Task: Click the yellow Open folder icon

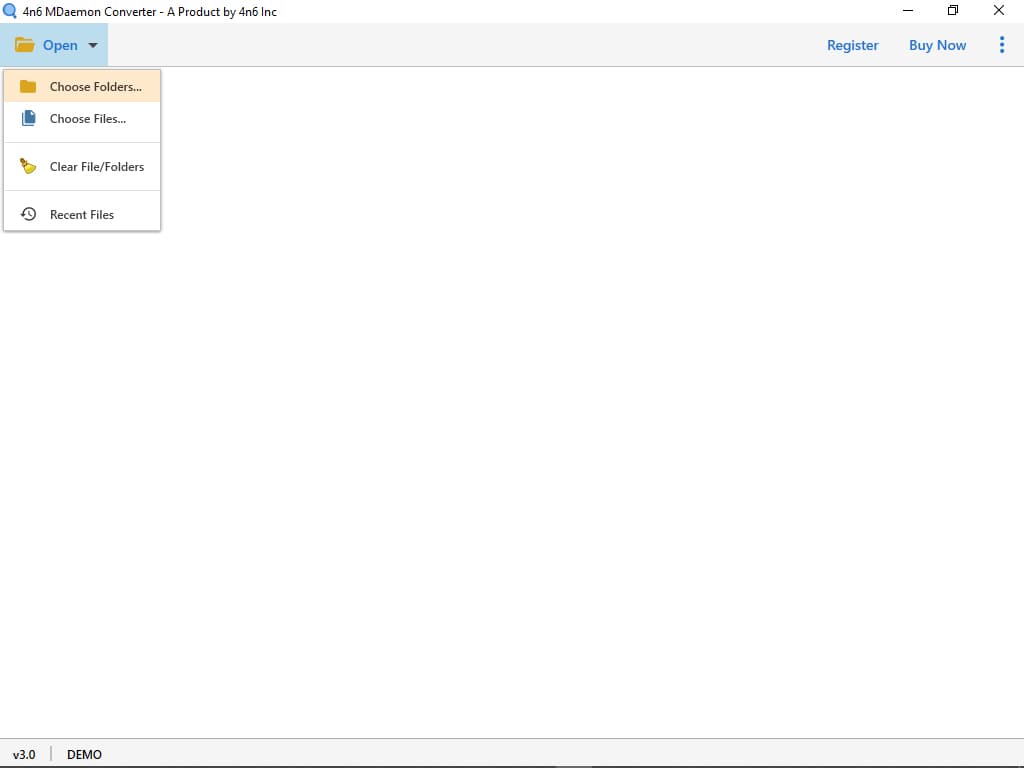Action: pyautogui.click(x=24, y=44)
